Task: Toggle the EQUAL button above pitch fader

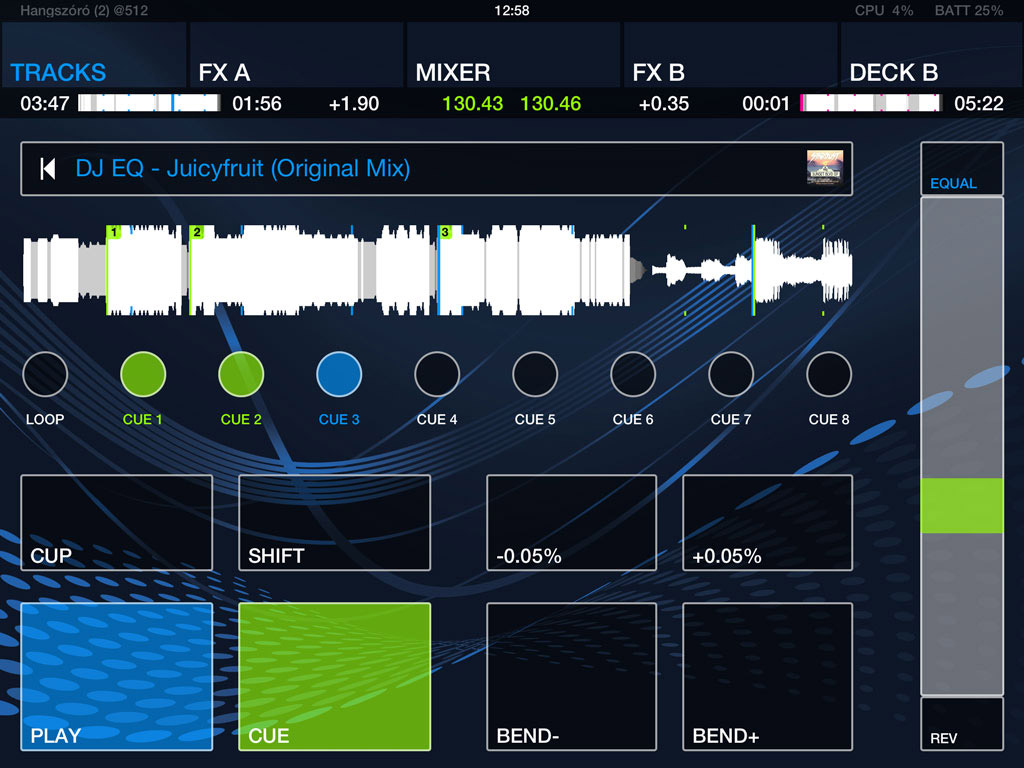Action: point(962,168)
